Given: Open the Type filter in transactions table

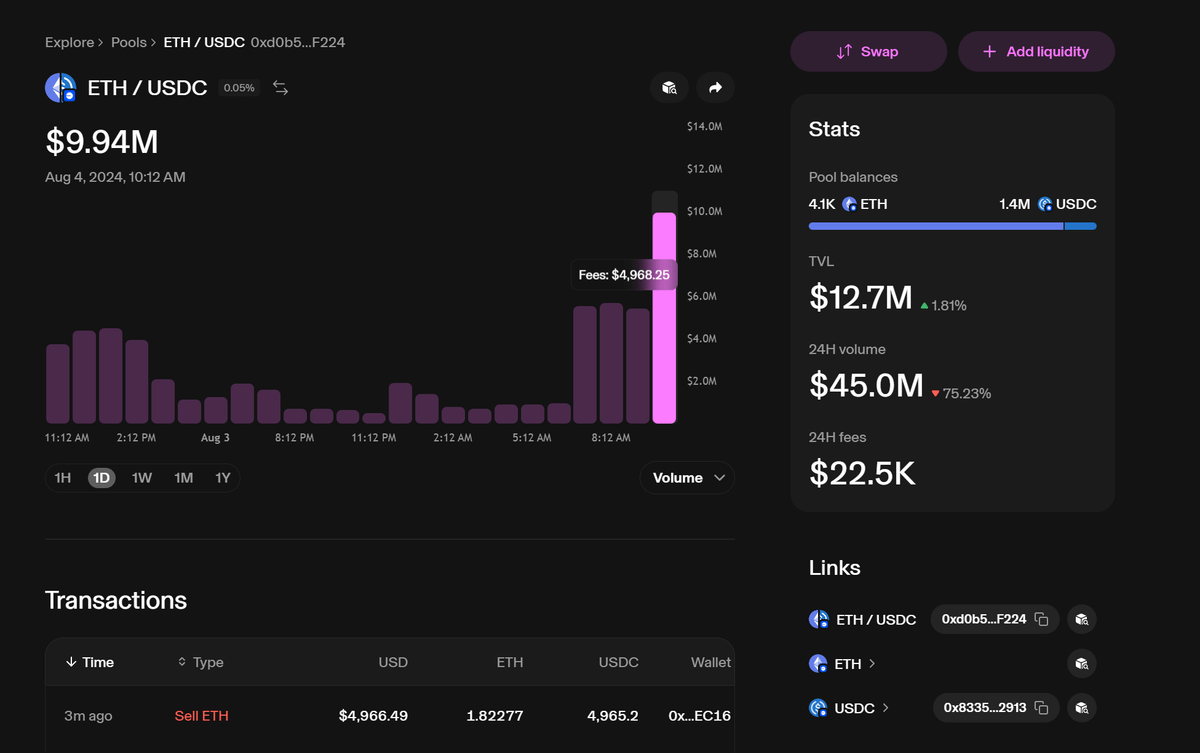Looking at the screenshot, I should point(200,662).
